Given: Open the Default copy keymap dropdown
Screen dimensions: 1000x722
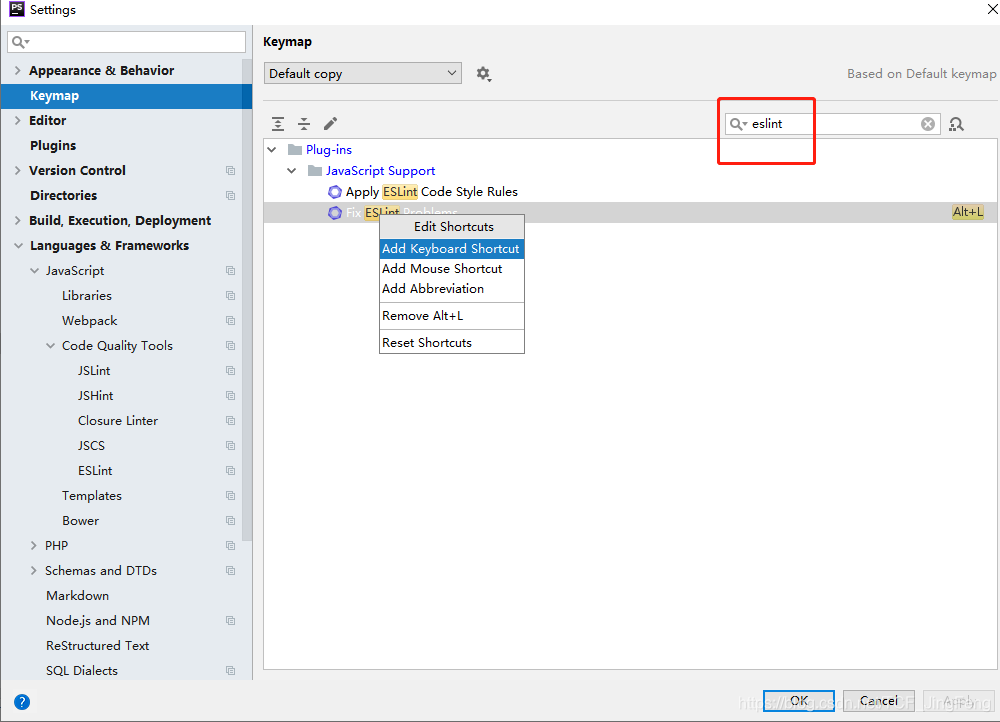Looking at the screenshot, I should 362,73.
